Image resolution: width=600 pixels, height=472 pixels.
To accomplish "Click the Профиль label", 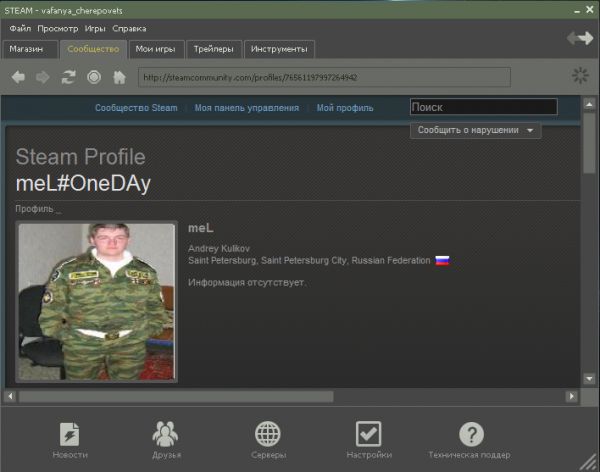I will (x=34, y=209).
